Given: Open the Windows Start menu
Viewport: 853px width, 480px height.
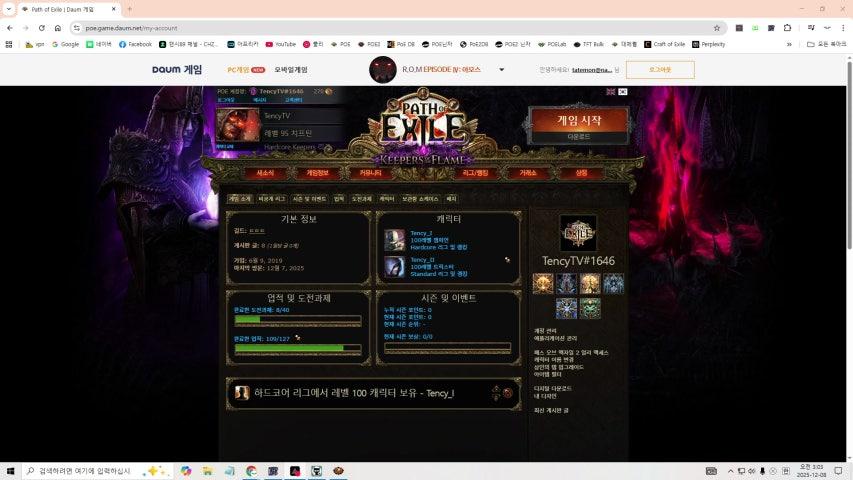Looking at the screenshot, I should [x=10, y=471].
